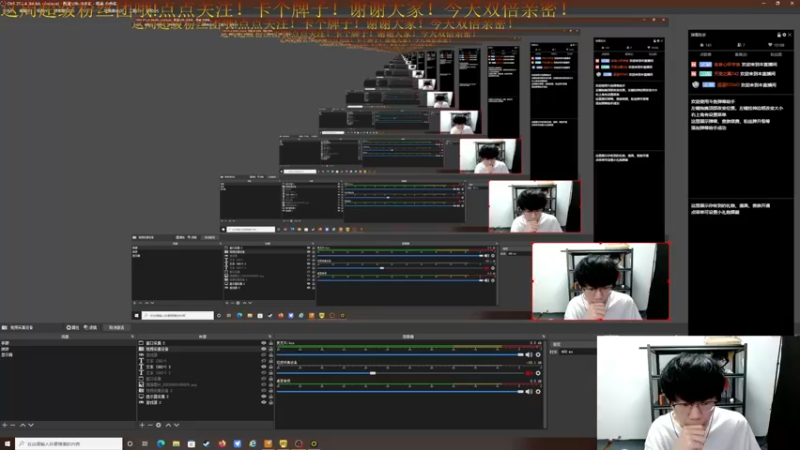Remove the selected source with the minus icon
This screenshot has width=800, height=450.
click(150, 425)
